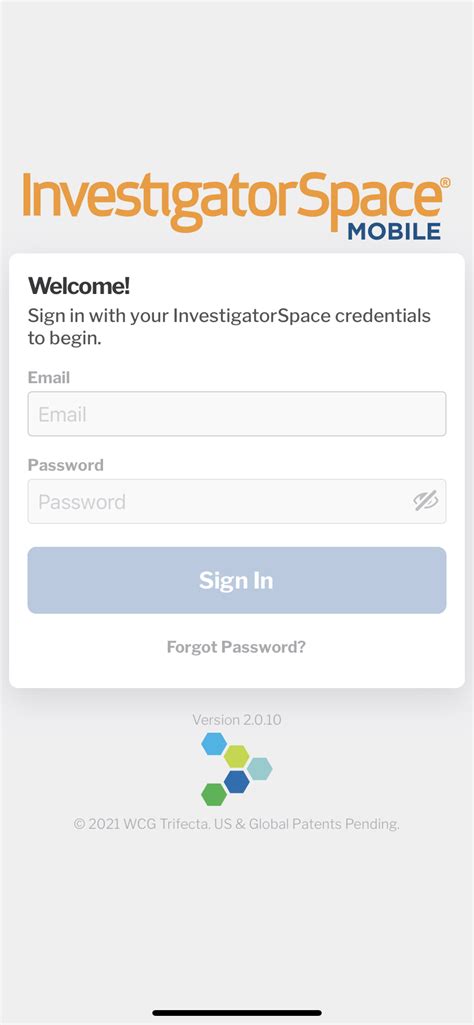
Task: Tap the Version 2.0.10 text
Action: point(237,720)
